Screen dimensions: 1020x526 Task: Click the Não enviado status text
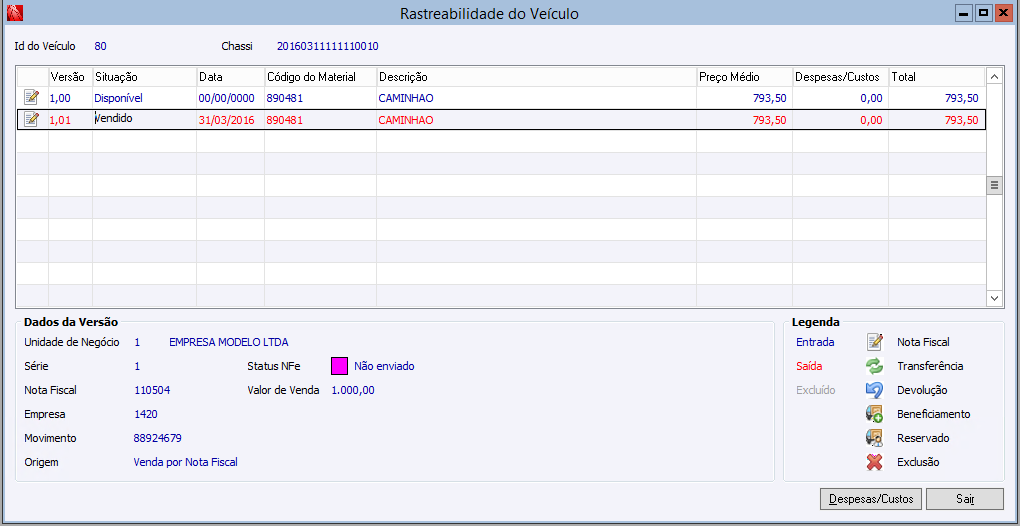[x=384, y=366]
